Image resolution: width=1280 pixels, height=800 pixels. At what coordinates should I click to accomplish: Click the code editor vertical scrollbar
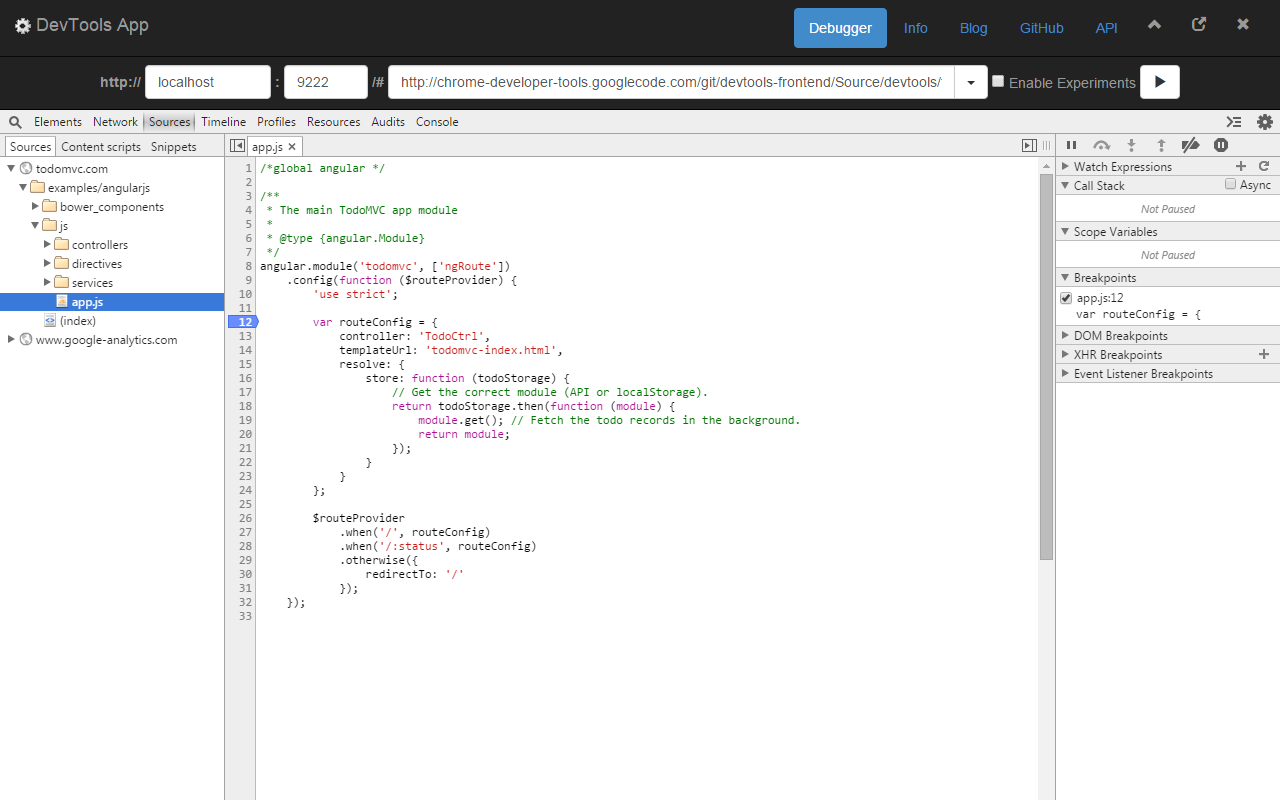1046,360
